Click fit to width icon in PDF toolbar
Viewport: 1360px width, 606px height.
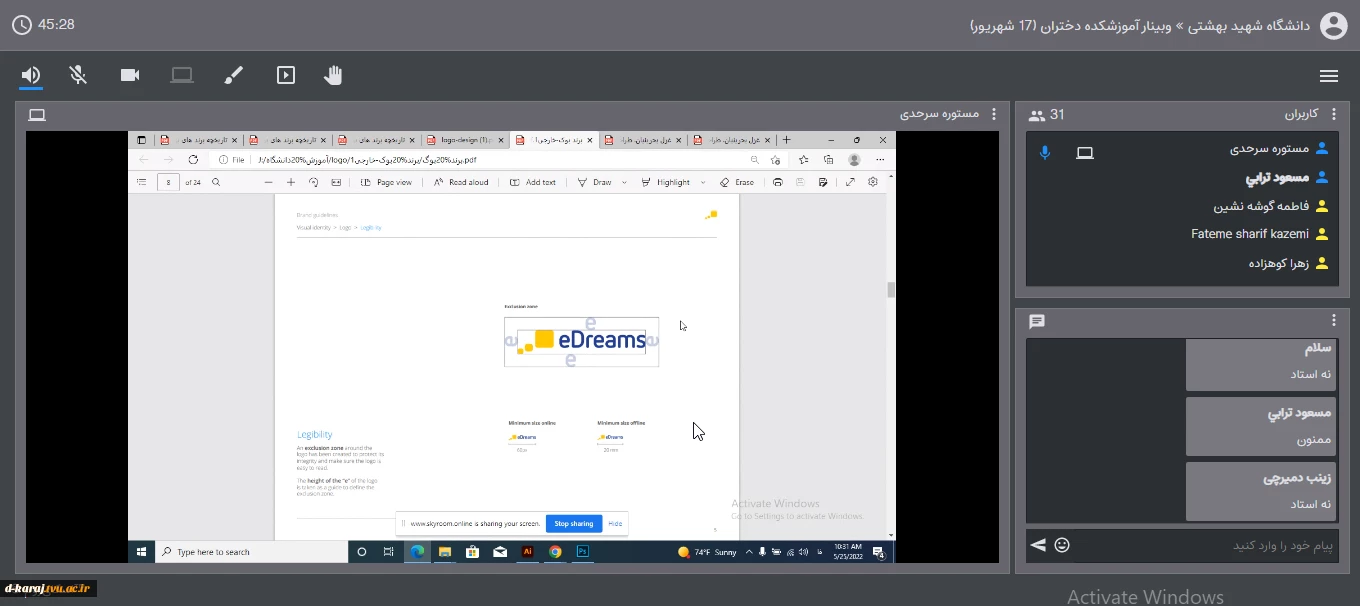pyautogui.click(x=336, y=182)
